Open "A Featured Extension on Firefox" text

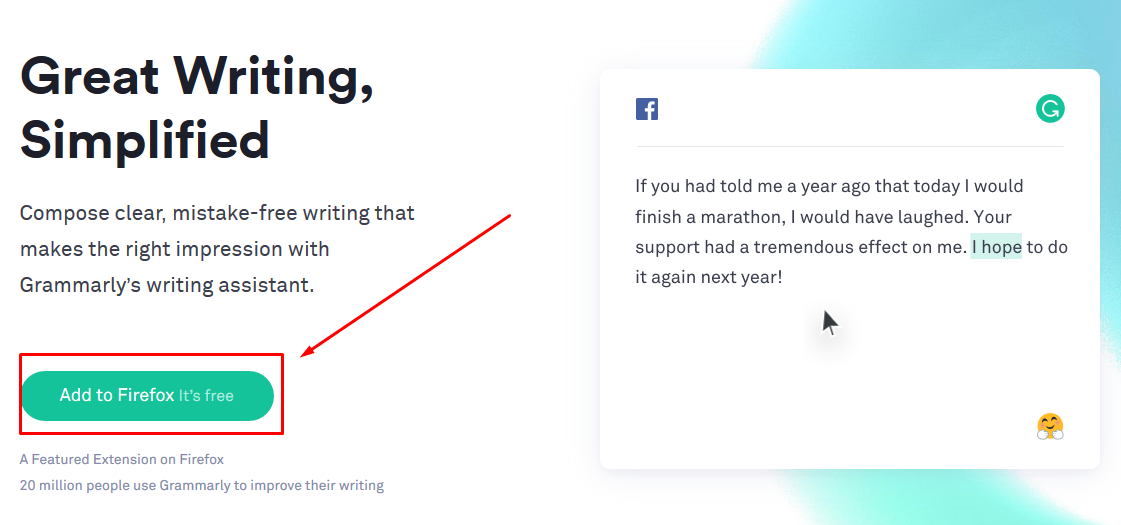point(122,459)
